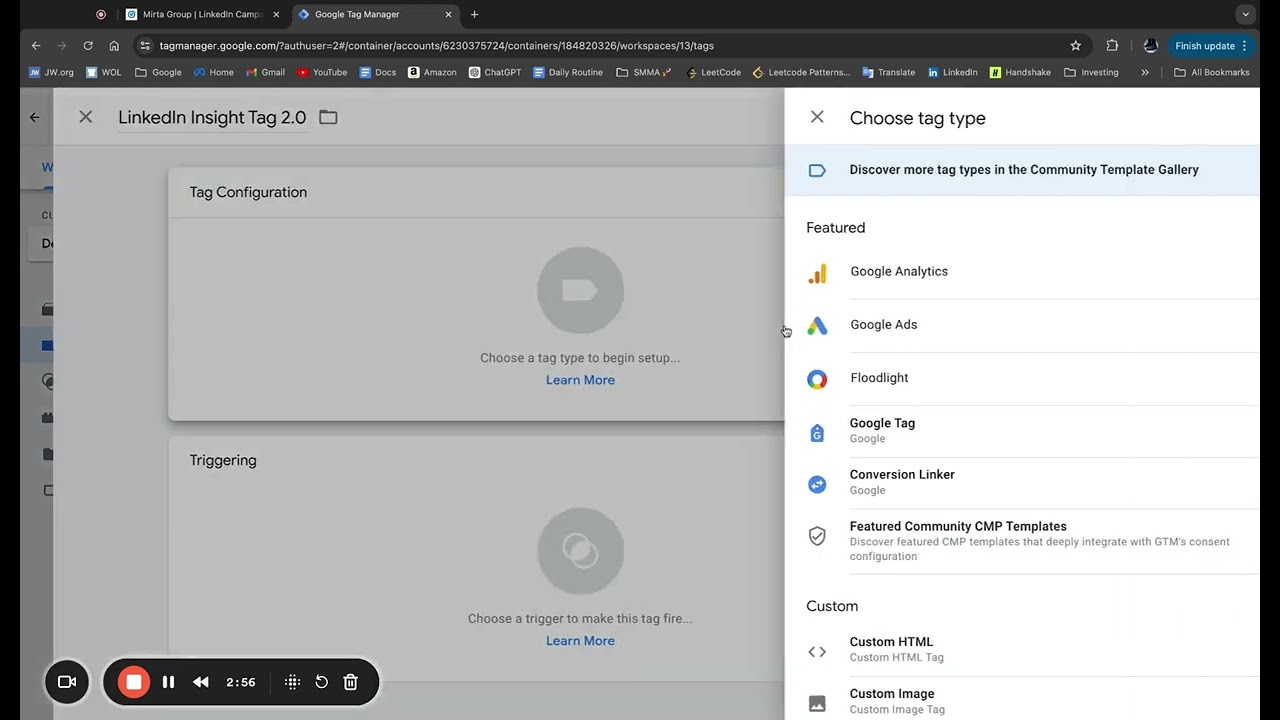Open Featured Community CMP Templates
Image resolution: width=1280 pixels, height=720 pixels.
coord(1022,541)
